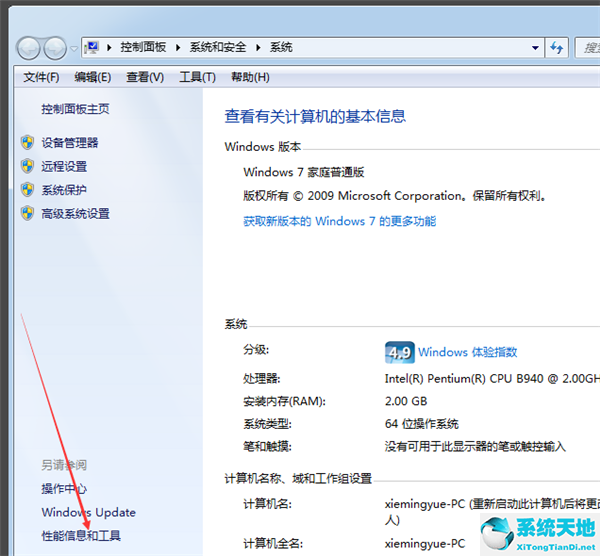The height and width of the screenshot is (556, 600).
Task: Open the recent pages dropdown beside Forward
Action: click(x=74, y=49)
